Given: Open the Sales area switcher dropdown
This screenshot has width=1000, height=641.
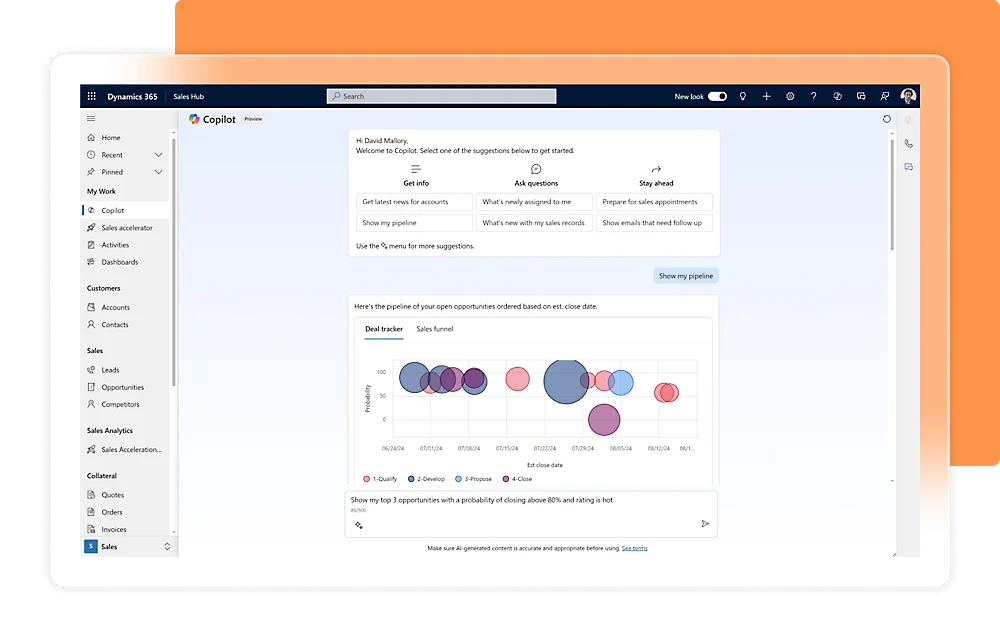Looking at the screenshot, I should coord(166,547).
